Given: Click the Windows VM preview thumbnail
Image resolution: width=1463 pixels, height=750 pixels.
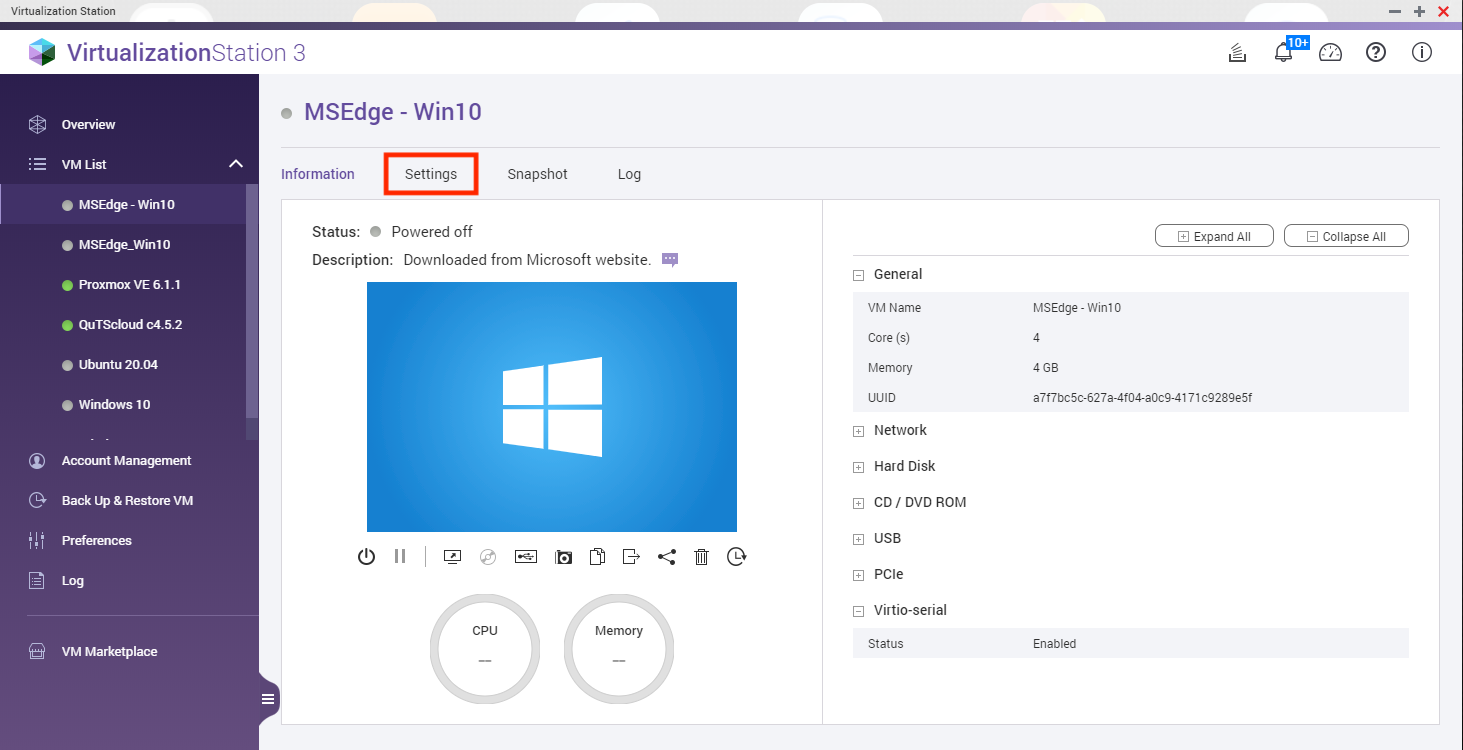Looking at the screenshot, I should 552,407.
